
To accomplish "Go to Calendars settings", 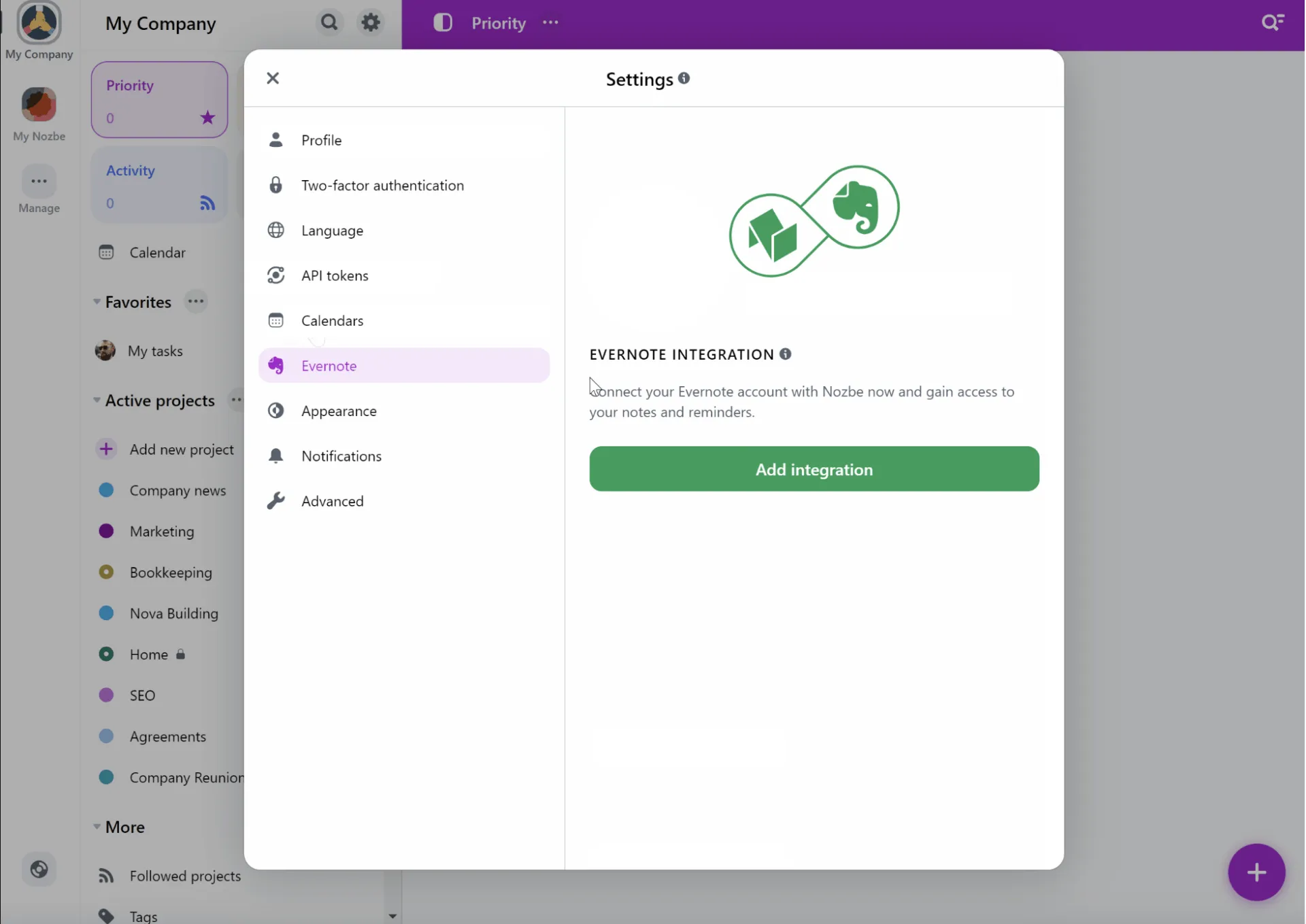I will point(404,320).
